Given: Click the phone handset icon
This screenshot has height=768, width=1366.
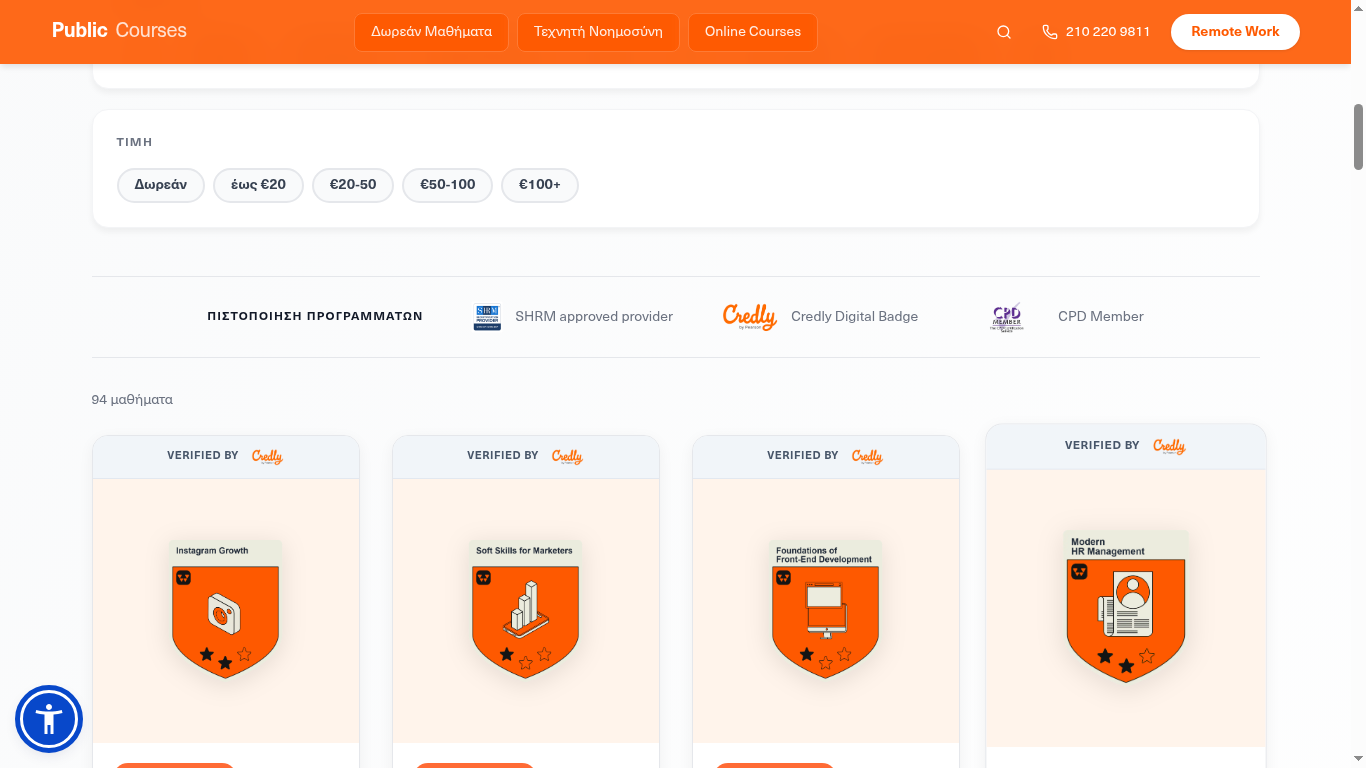Looking at the screenshot, I should point(1049,32).
